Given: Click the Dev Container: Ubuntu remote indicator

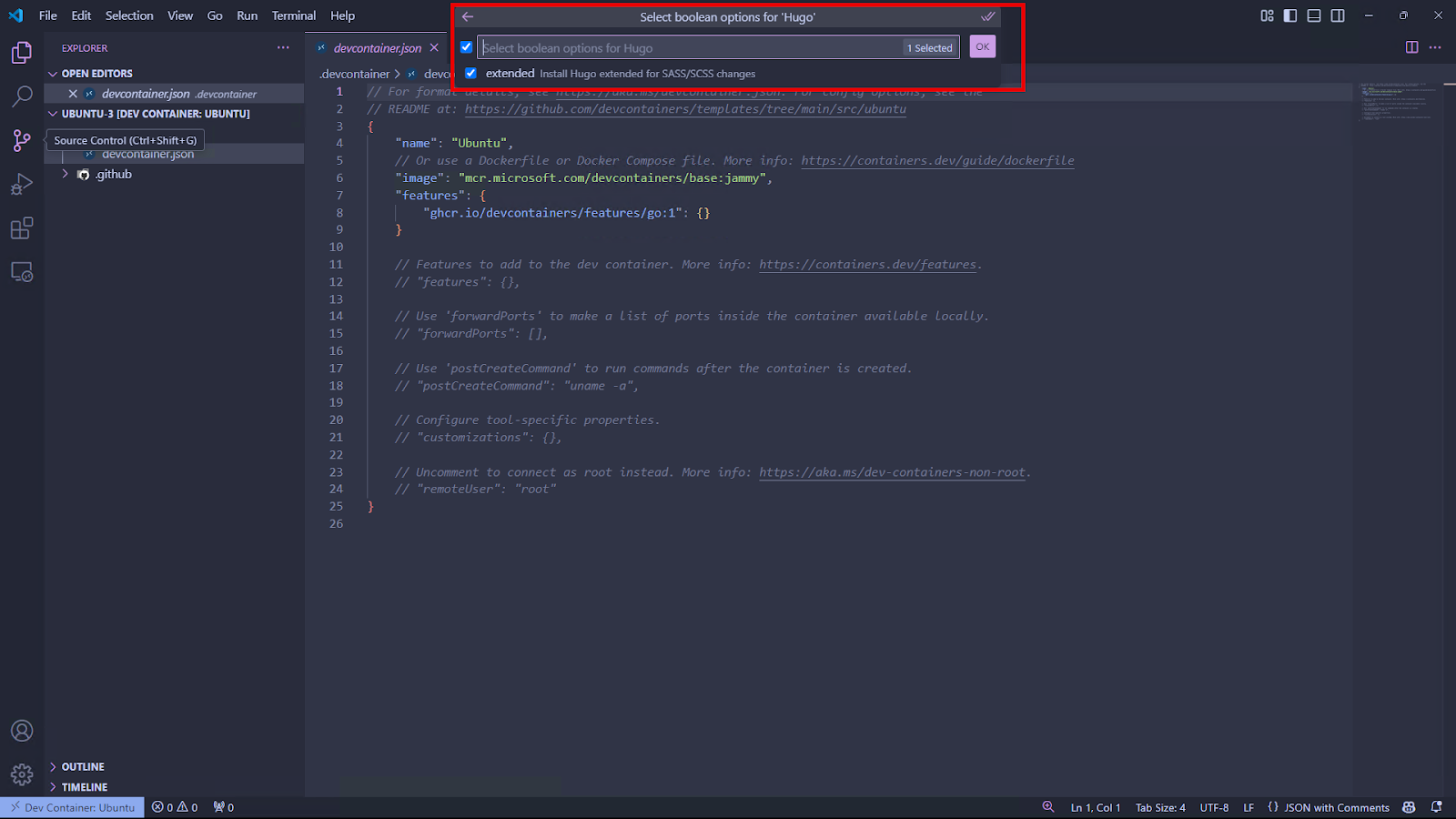Looking at the screenshot, I should pyautogui.click(x=72, y=807).
